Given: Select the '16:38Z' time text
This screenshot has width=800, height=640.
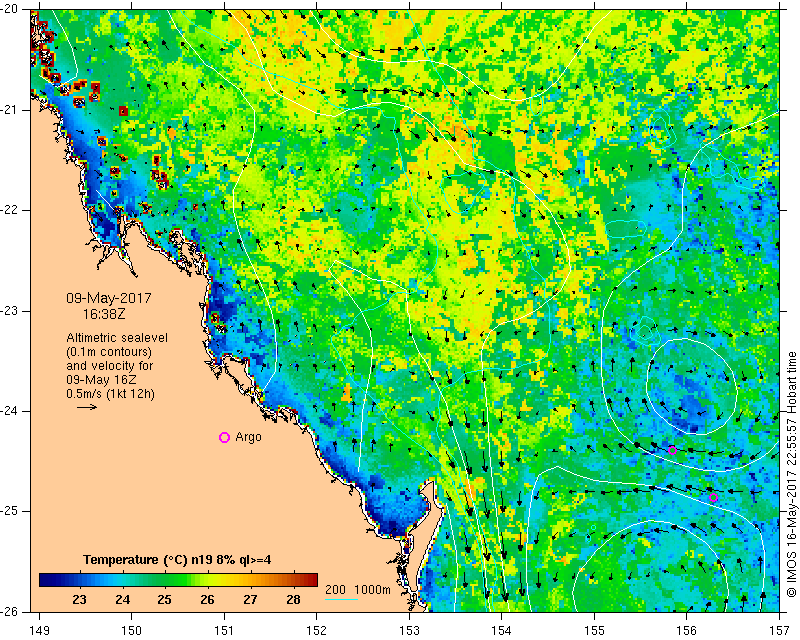Looking at the screenshot, I should pyautogui.click(x=104, y=314).
